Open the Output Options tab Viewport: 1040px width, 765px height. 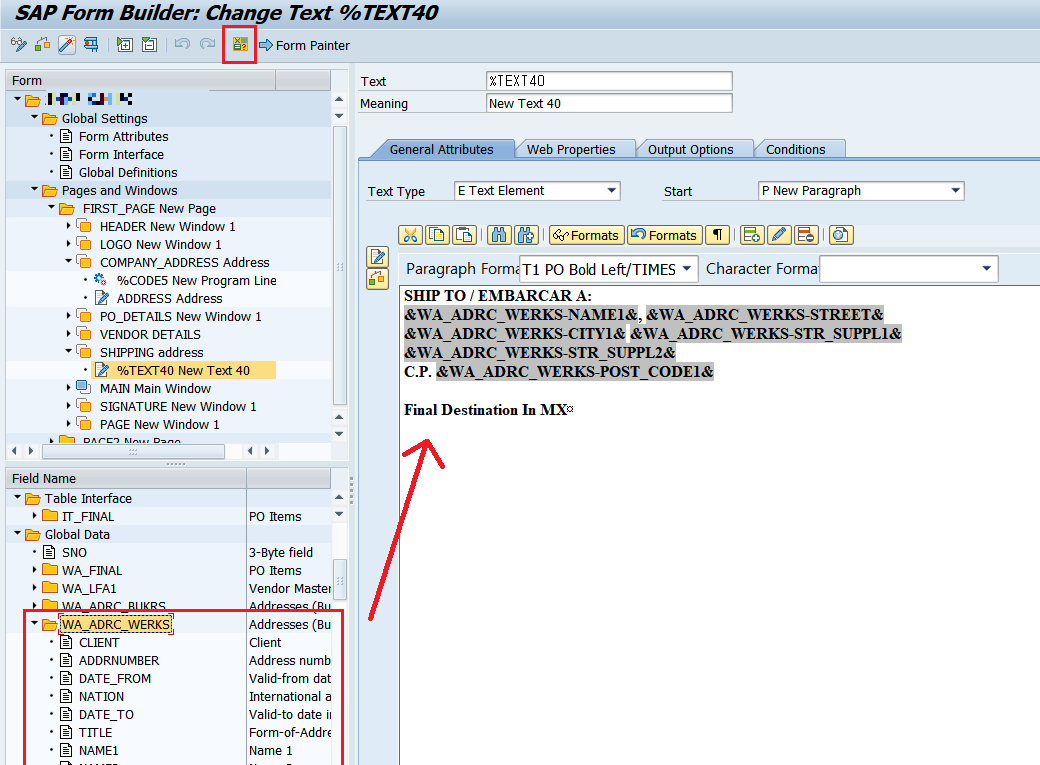pyautogui.click(x=690, y=149)
